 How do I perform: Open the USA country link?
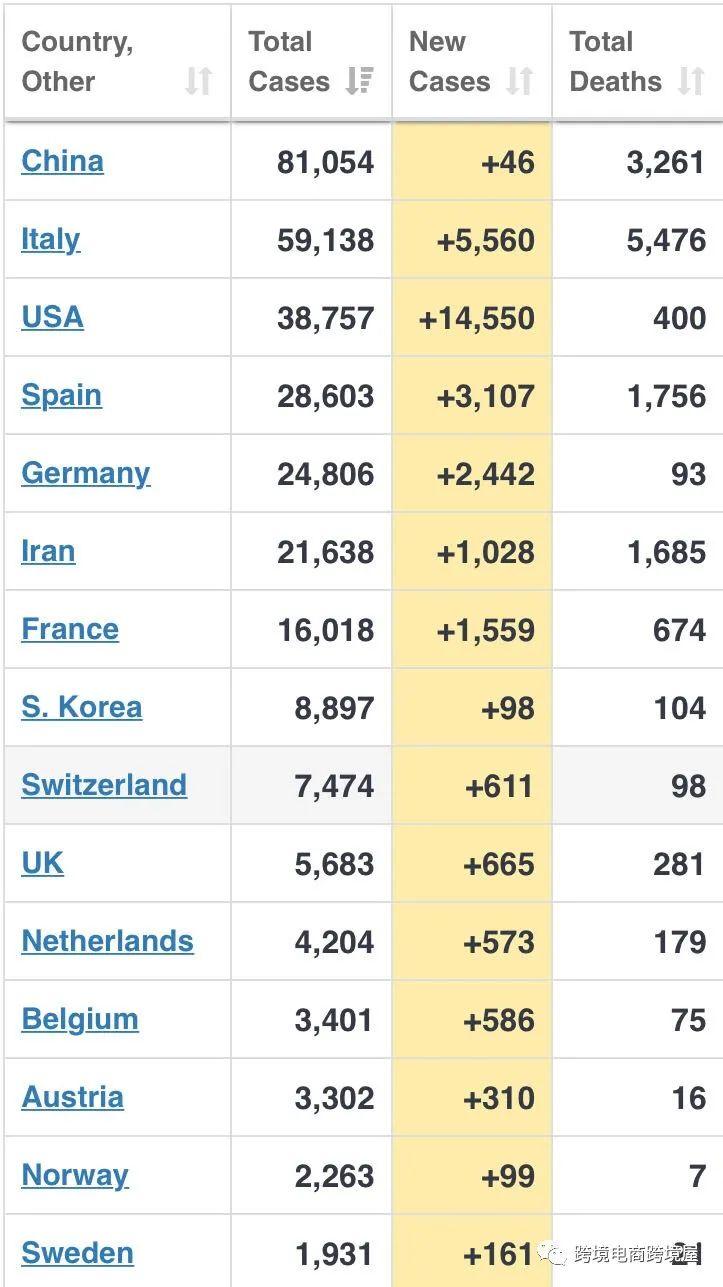(52, 317)
